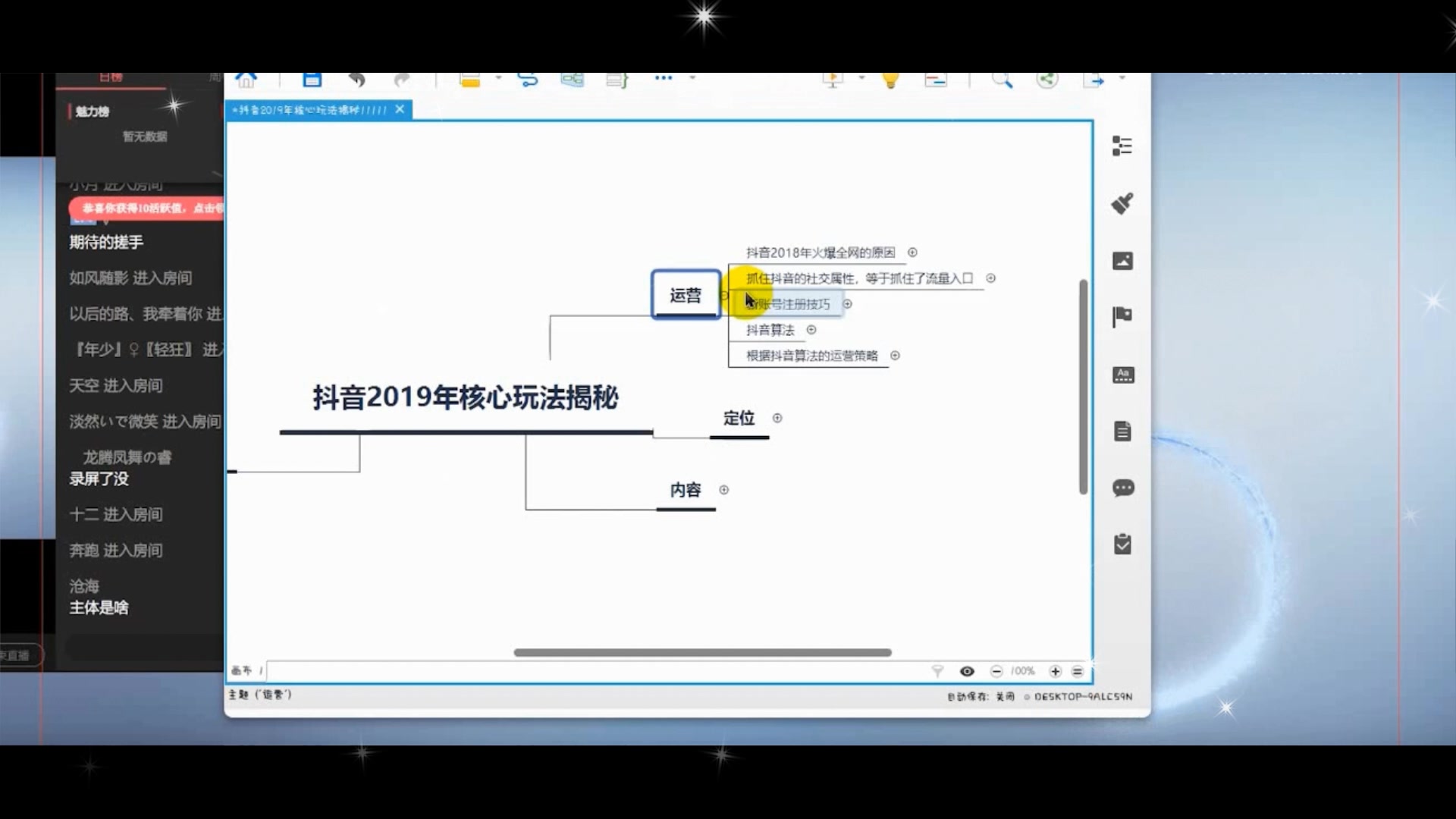Screen dimensions: 1456x819
Task: Open the Gantt chart view
Action: click(936, 80)
